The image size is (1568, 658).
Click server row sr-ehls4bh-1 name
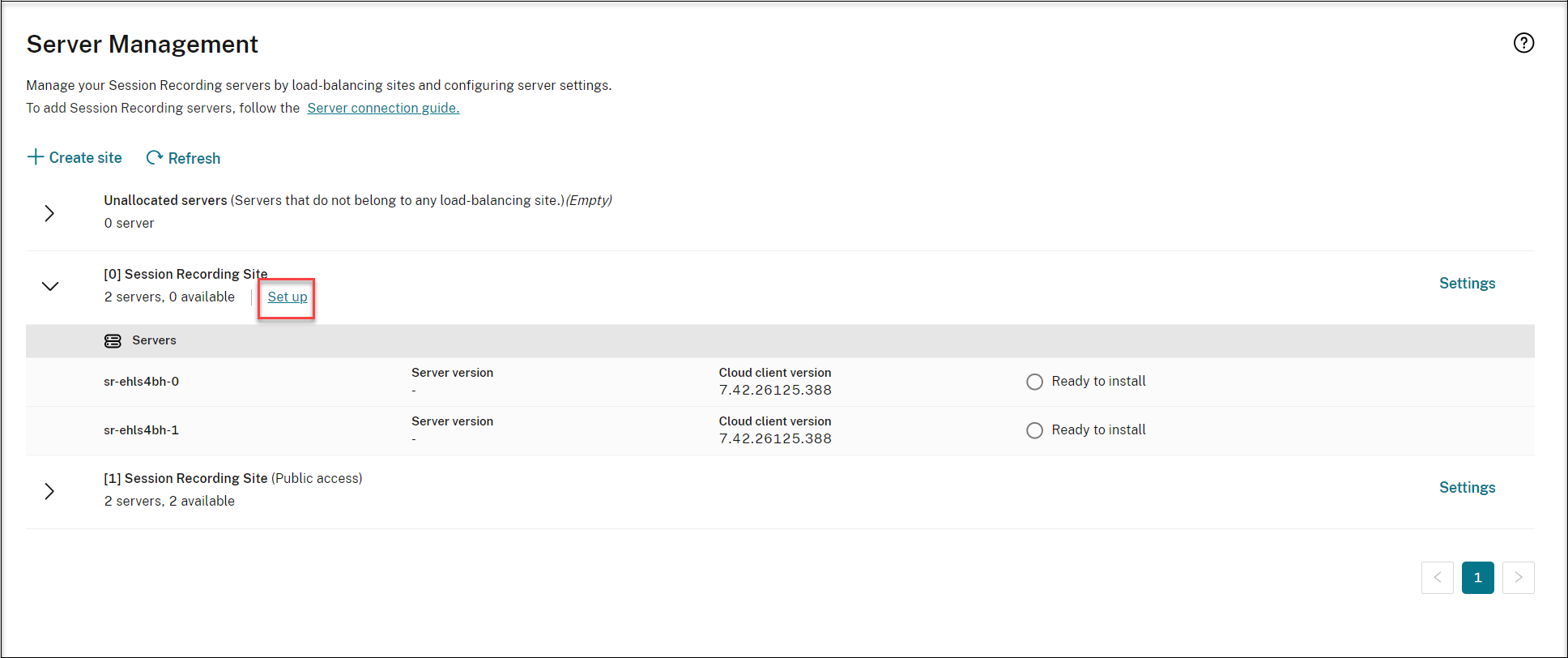pyautogui.click(x=141, y=430)
